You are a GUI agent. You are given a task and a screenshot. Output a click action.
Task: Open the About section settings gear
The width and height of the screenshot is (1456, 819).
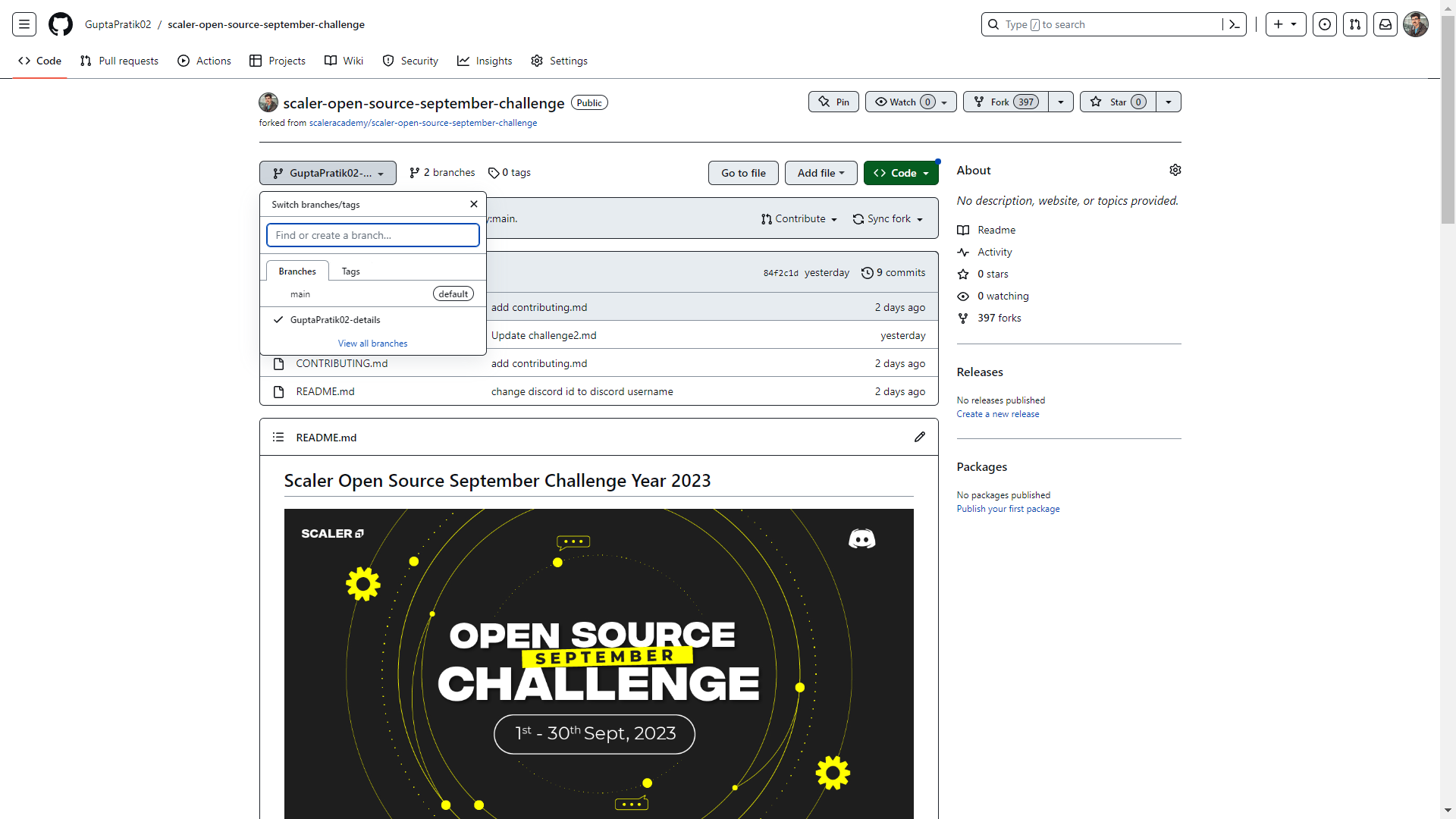pos(1175,170)
